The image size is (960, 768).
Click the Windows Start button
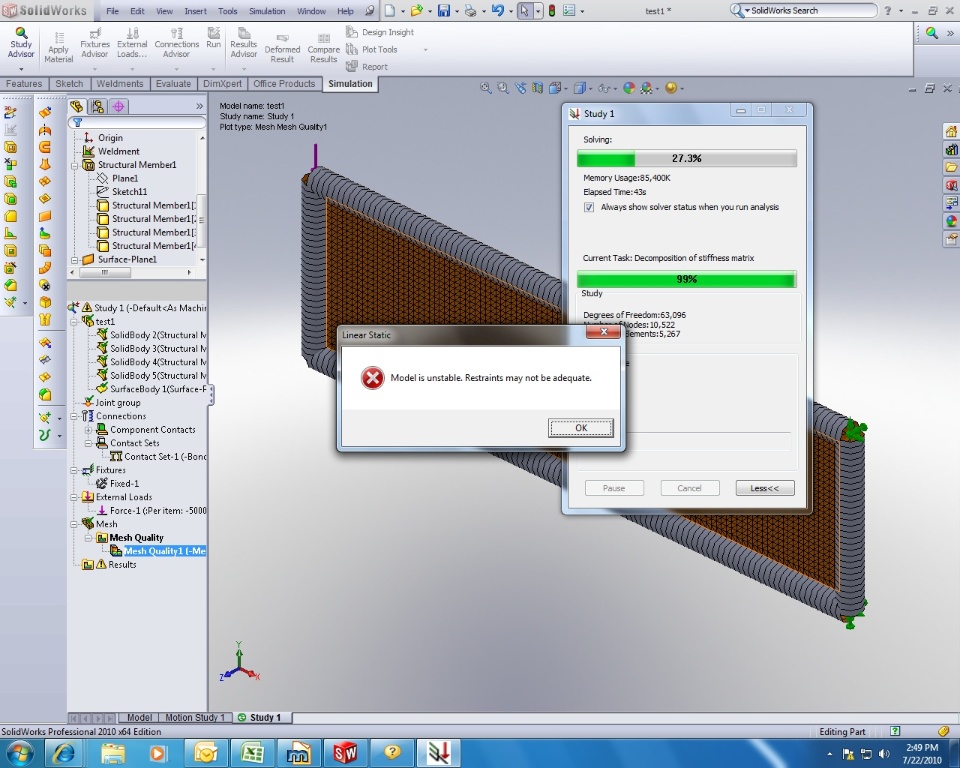(x=19, y=753)
